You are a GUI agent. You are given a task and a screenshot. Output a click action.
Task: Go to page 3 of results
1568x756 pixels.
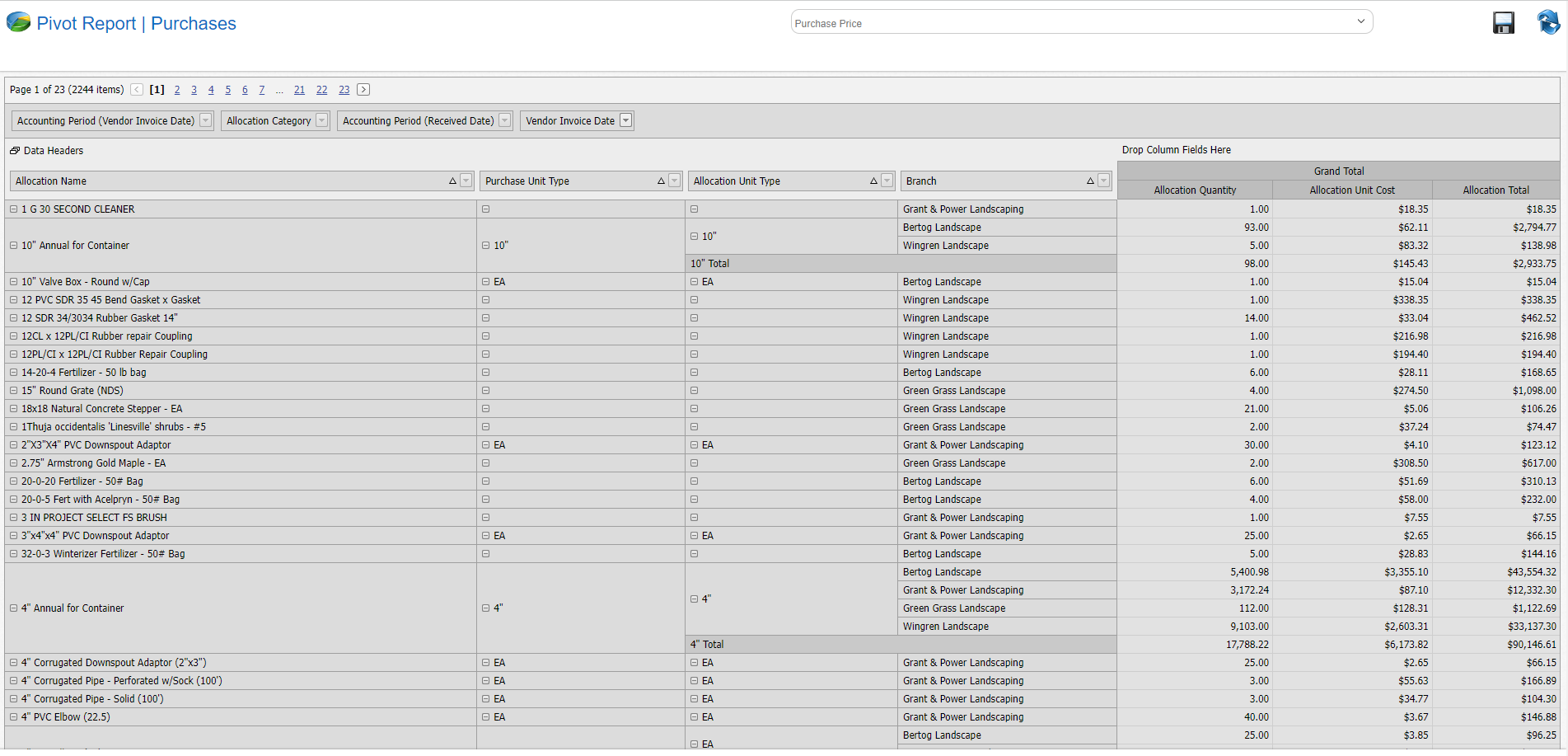pos(194,90)
